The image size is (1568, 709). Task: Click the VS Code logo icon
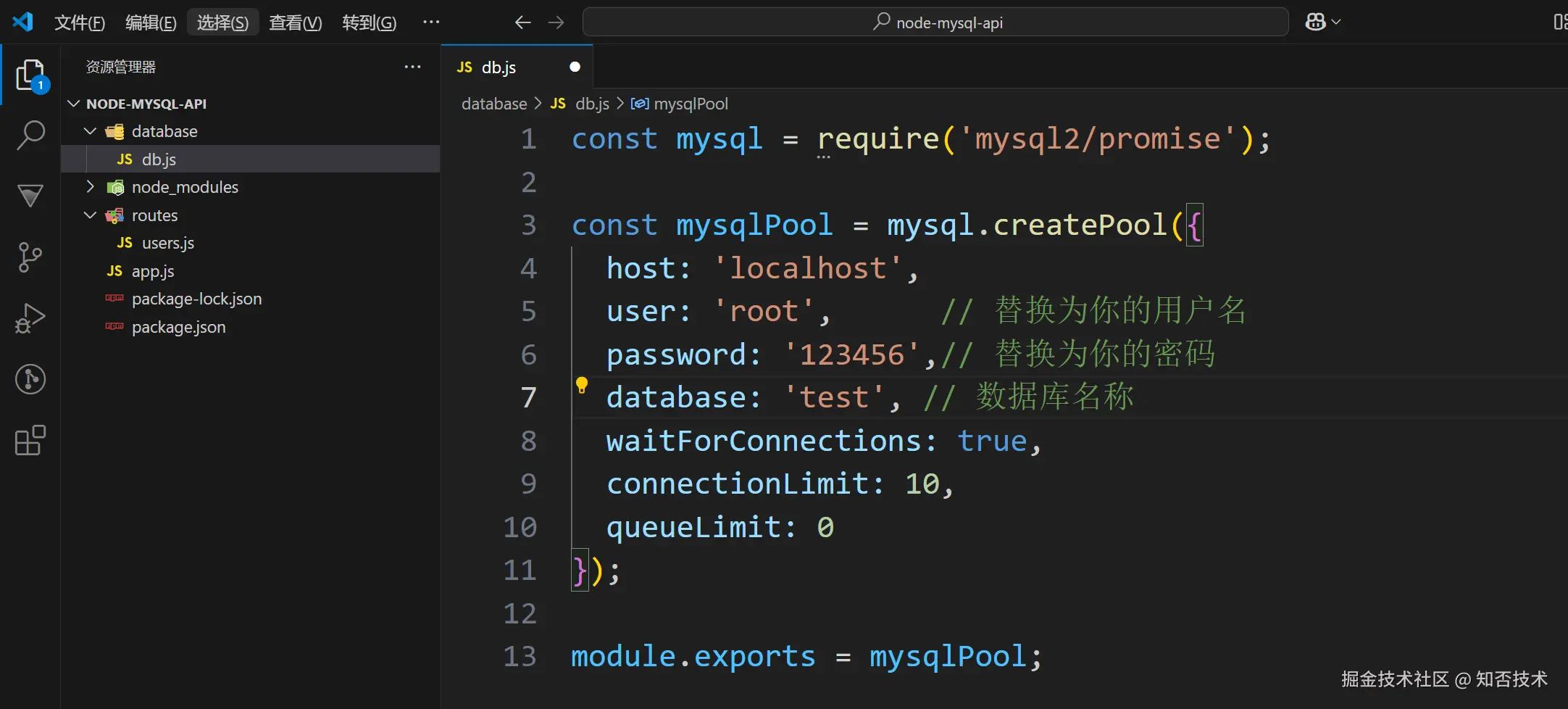pyautogui.click(x=22, y=22)
